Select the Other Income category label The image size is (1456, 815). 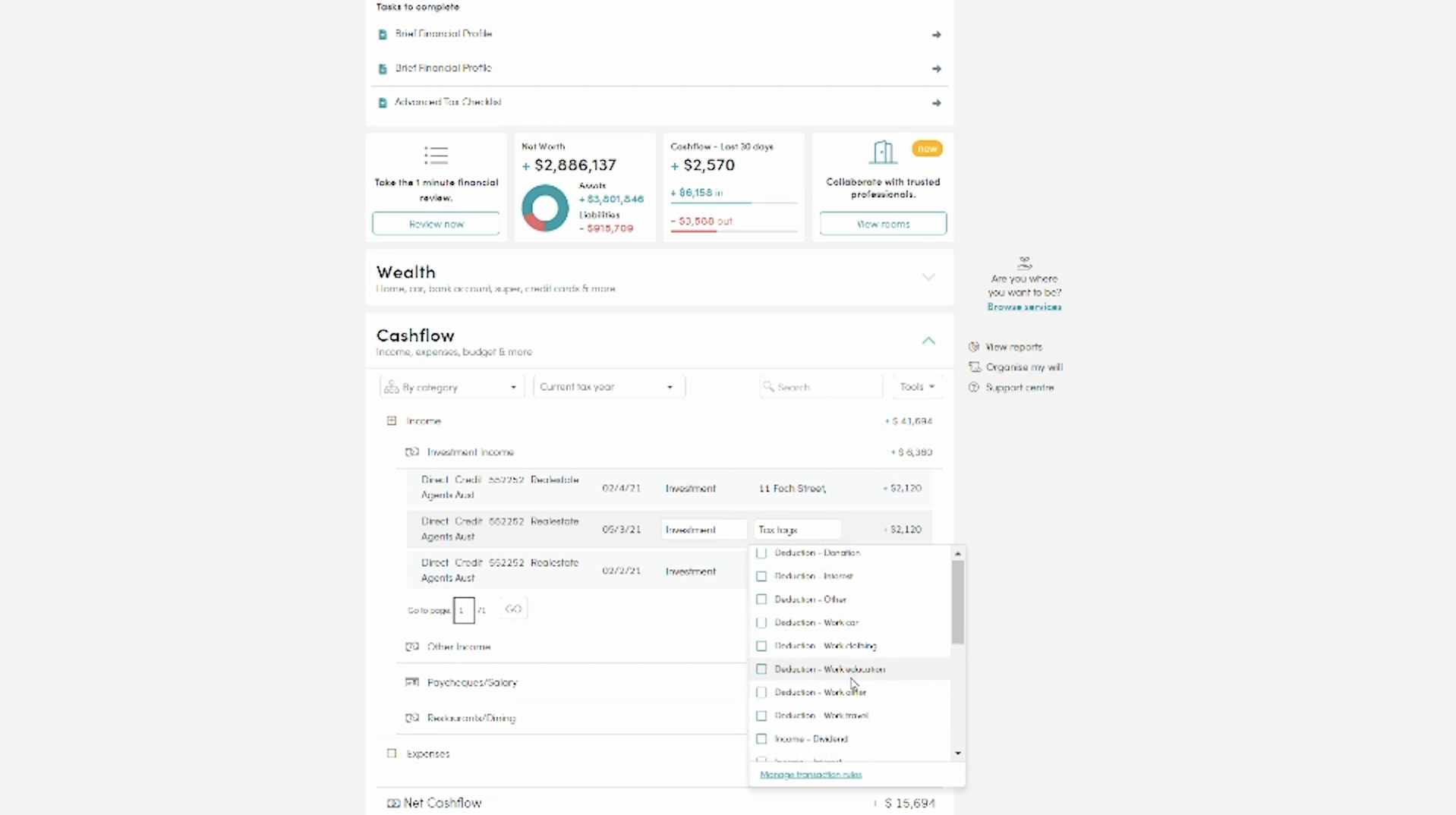(459, 647)
